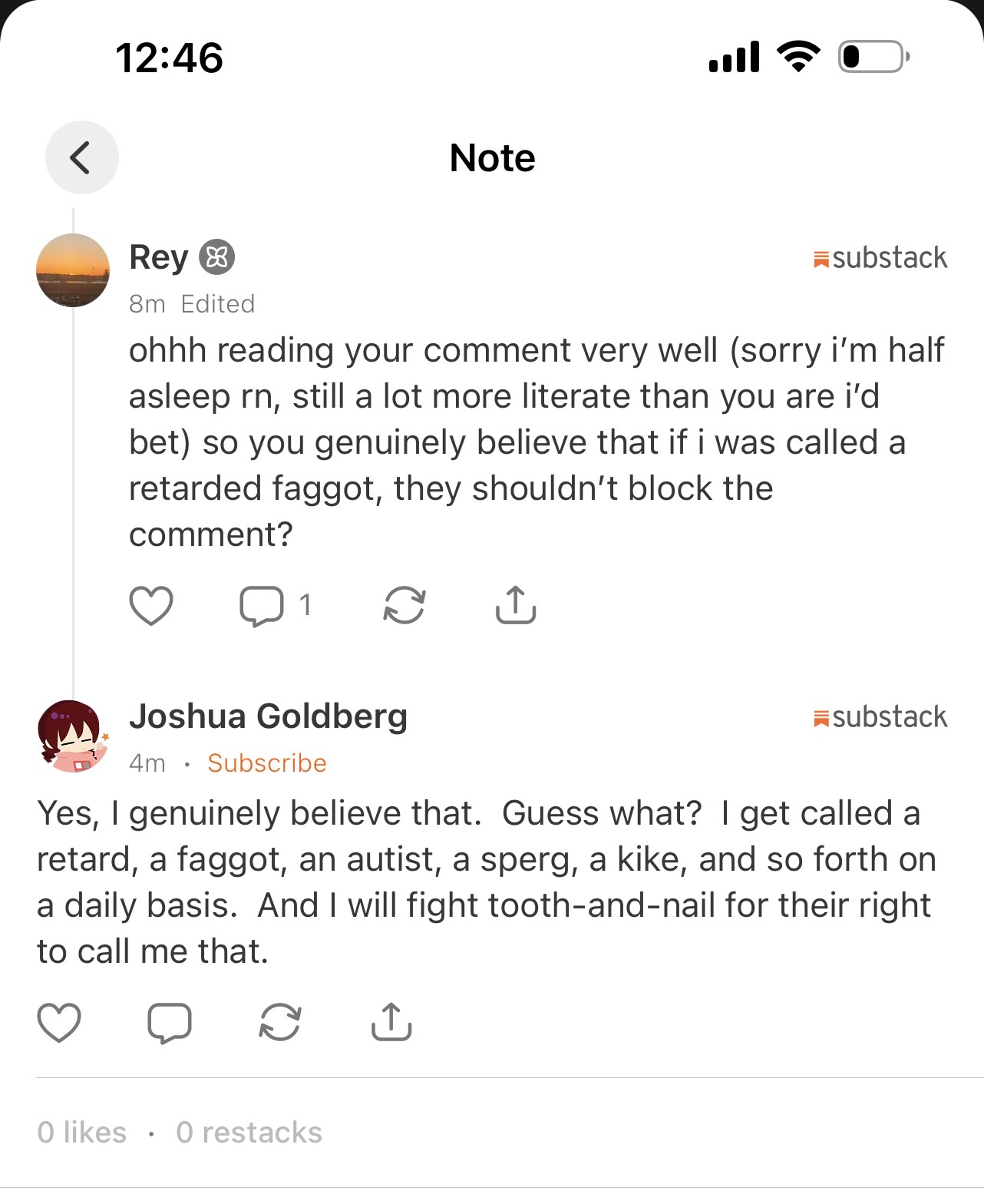Like Joshua Goldberg's reply
Image resolution: width=984 pixels, height=1204 pixels.
click(59, 1022)
